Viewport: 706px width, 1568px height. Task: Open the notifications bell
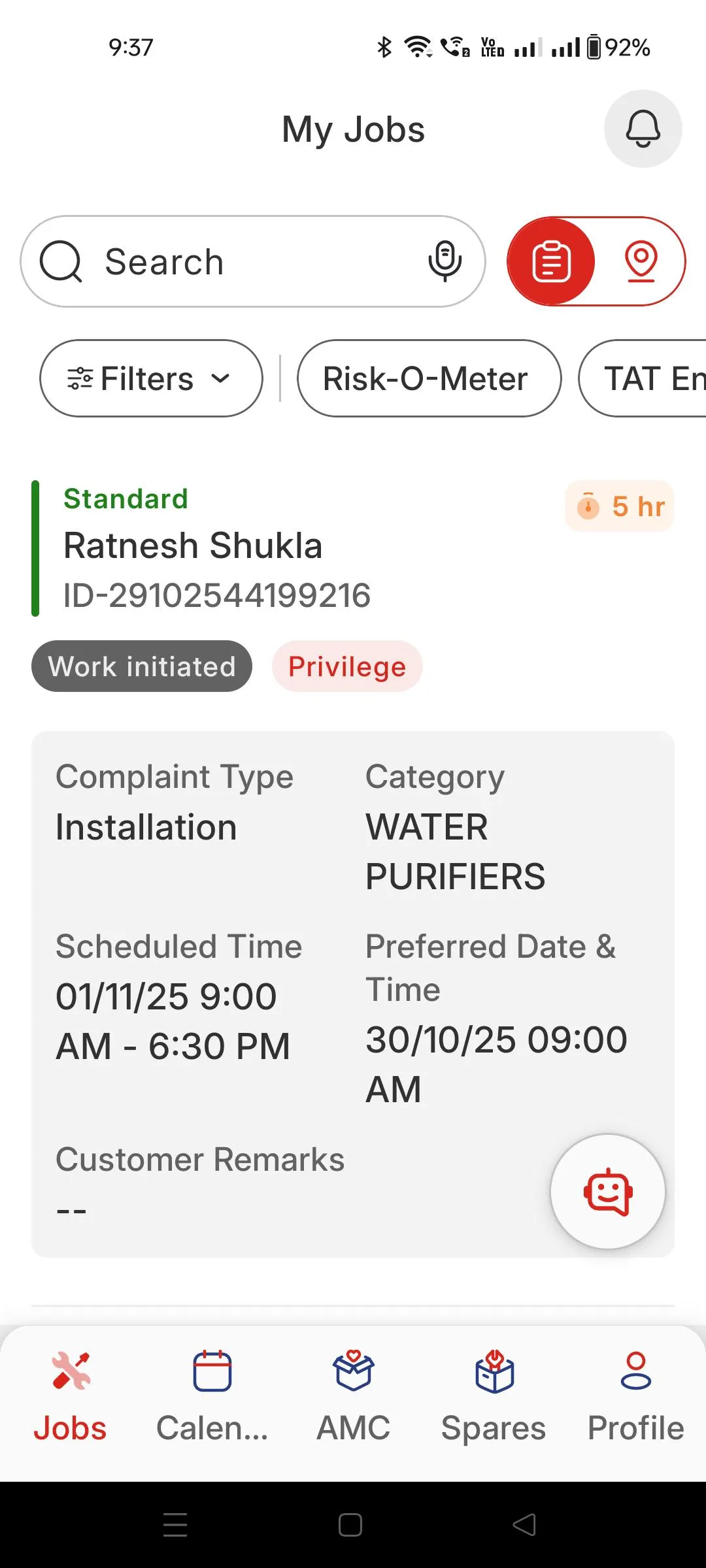[643, 129]
